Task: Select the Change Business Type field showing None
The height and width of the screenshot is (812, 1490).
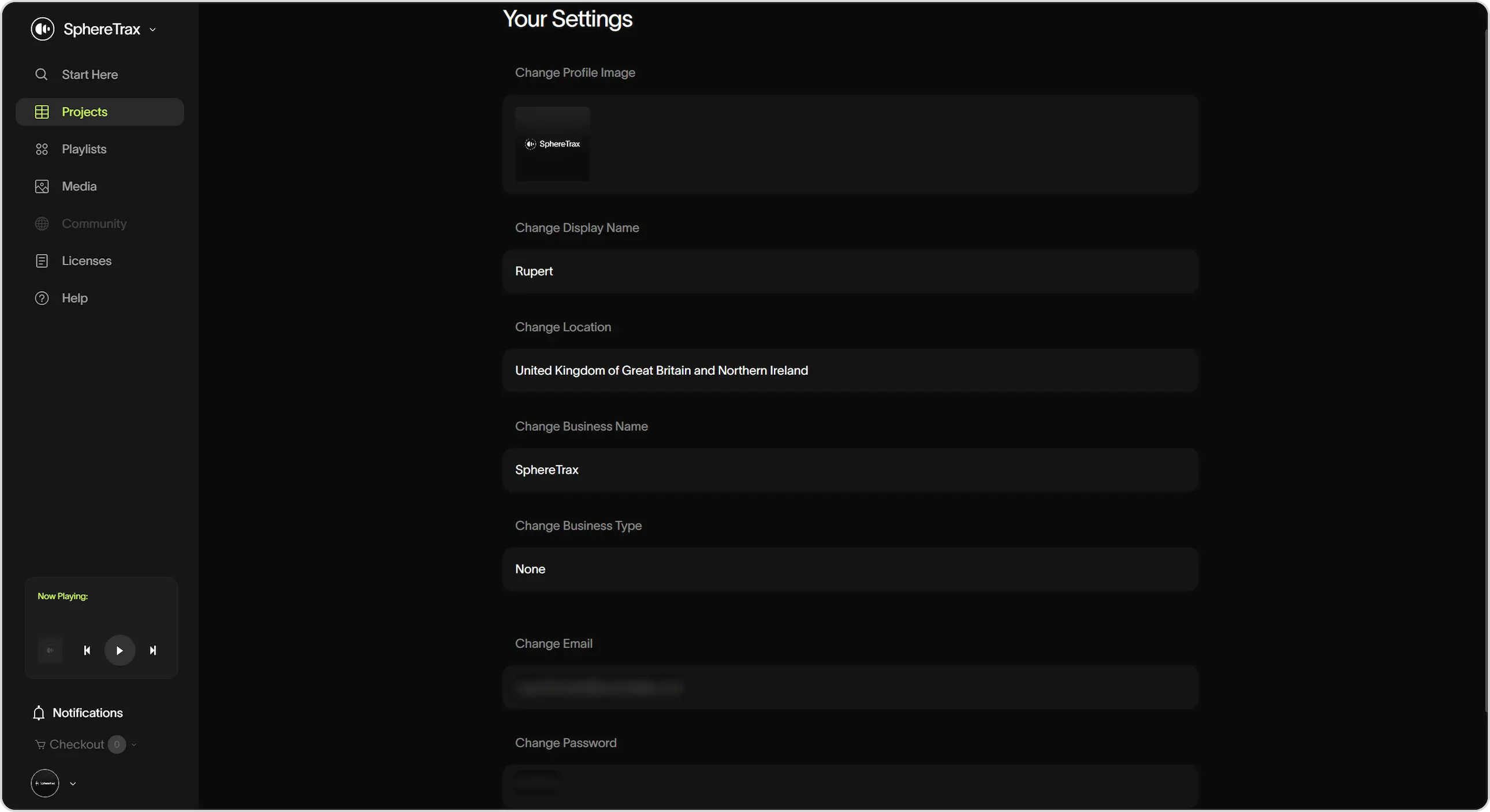Action: [850, 569]
